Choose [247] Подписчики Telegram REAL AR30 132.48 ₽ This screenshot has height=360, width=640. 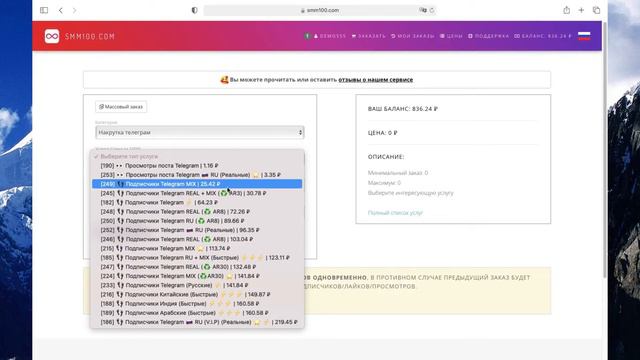tap(197, 267)
